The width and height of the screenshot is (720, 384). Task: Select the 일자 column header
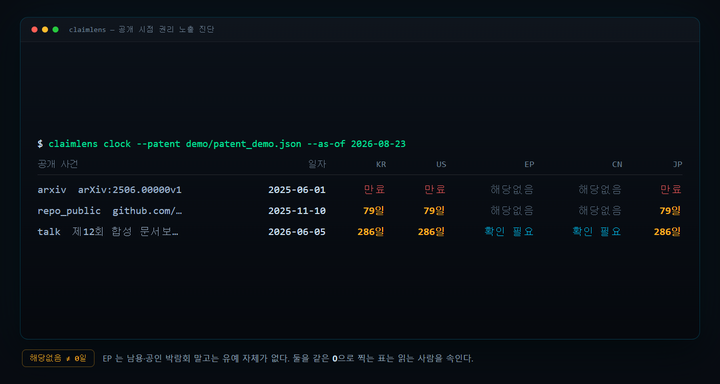pyautogui.click(x=317, y=164)
